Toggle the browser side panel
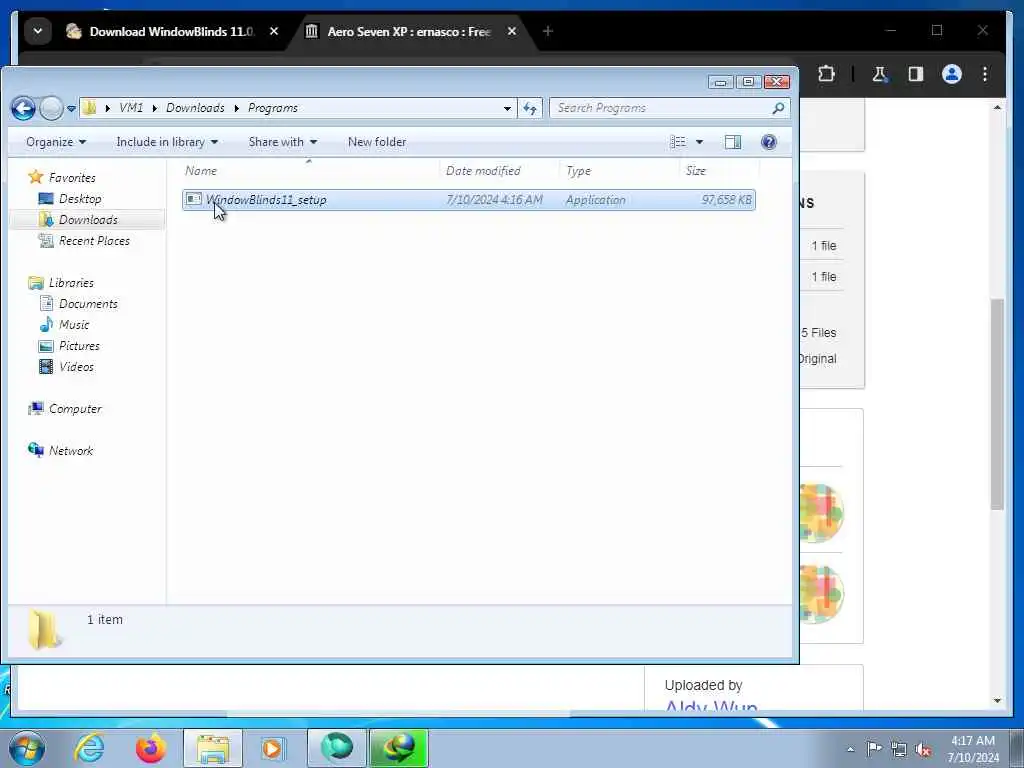 point(916,74)
